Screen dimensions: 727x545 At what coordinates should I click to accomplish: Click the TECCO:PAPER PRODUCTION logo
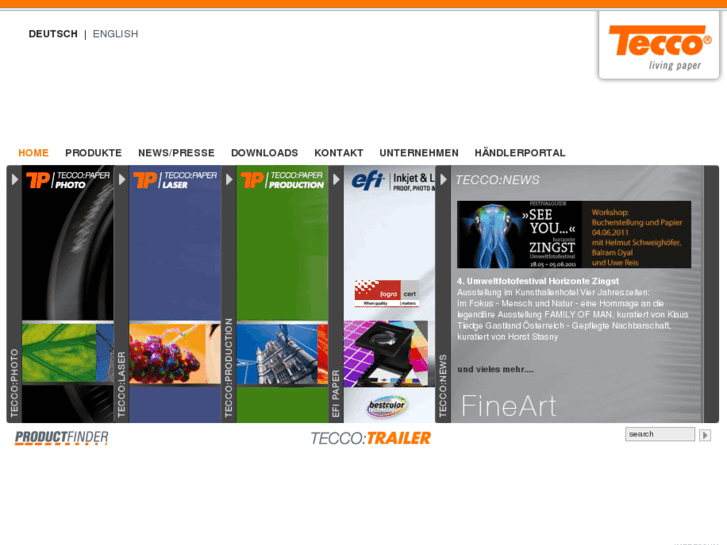[282, 180]
